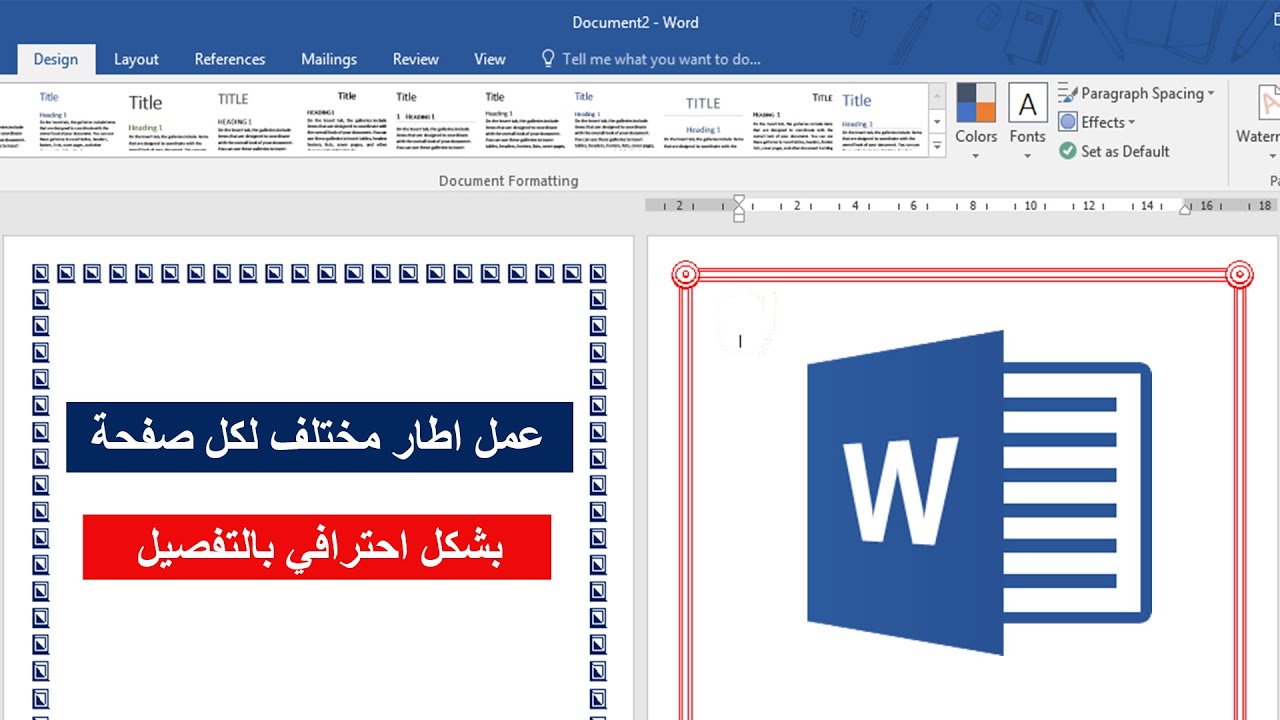Viewport: 1280px width, 720px height.
Task: Click the Document Formatting group label
Action: pos(508,181)
